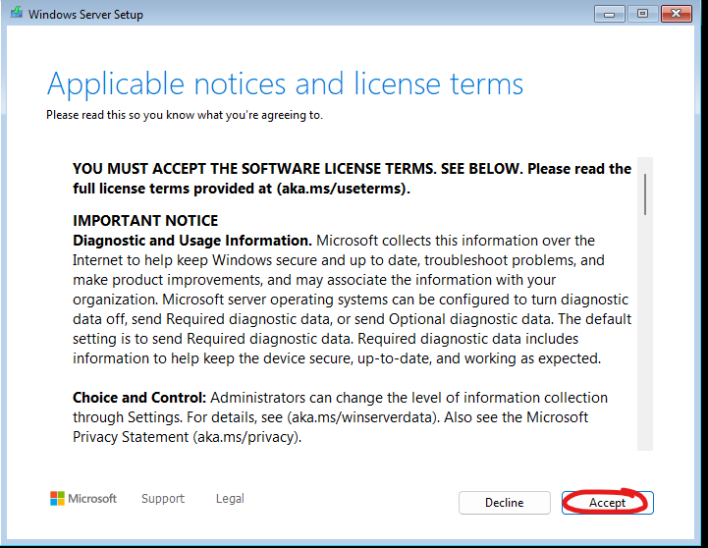Screen dimensions: 708x548
Task: Click the license text scrollbar thumb
Action: point(645,194)
